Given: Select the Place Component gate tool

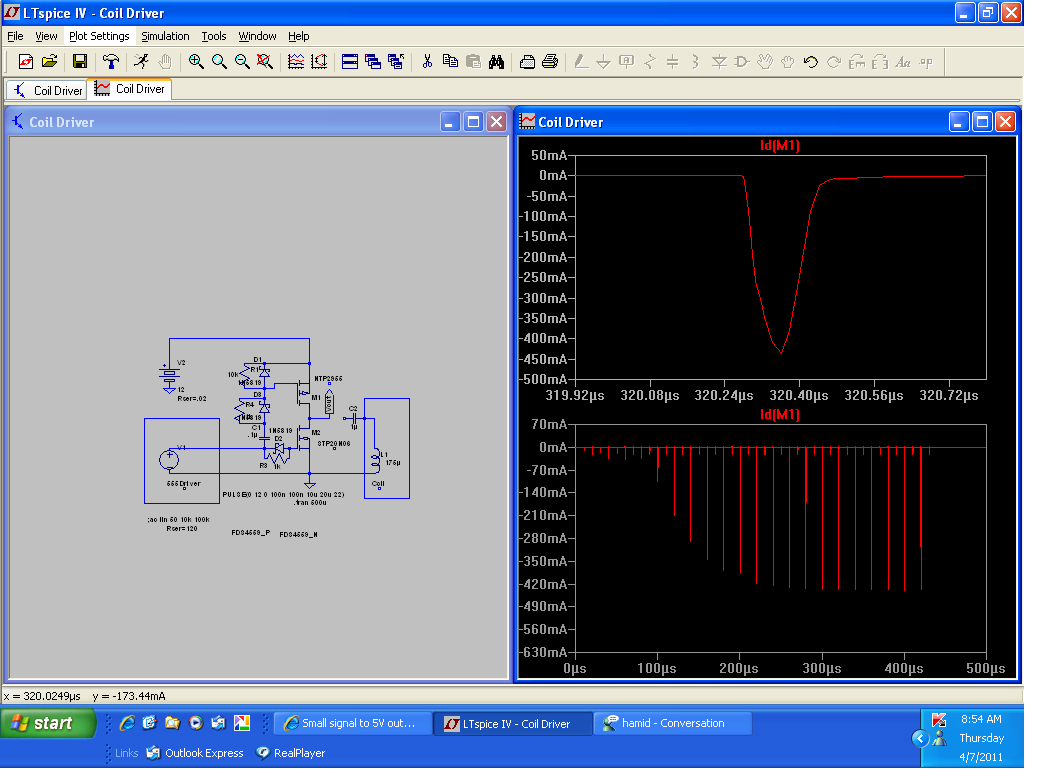Looking at the screenshot, I should [742, 62].
